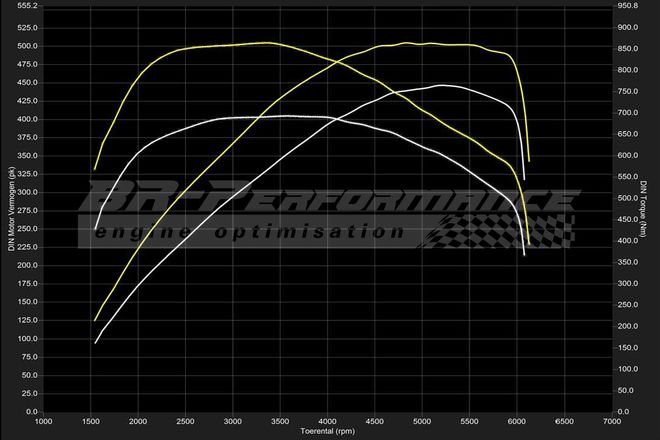Click the 800.0 label on right axis
660x440 pixels.
pyautogui.click(x=629, y=70)
